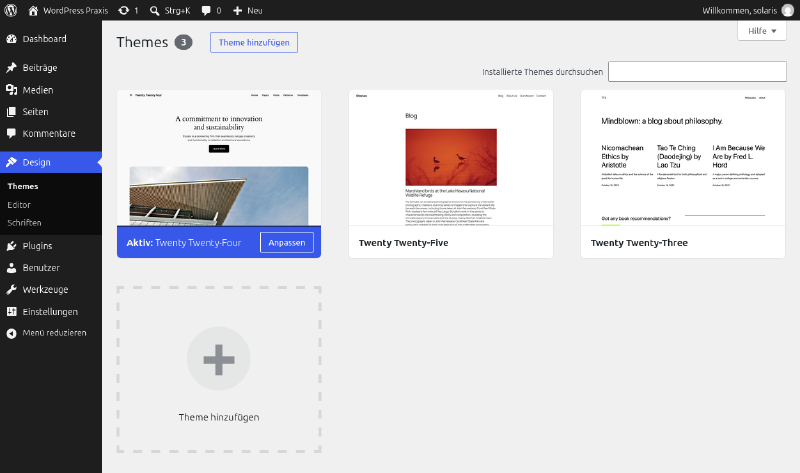This screenshot has width=800, height=473.
Task: Click the Anpassen button
Action: coord(287,242)
